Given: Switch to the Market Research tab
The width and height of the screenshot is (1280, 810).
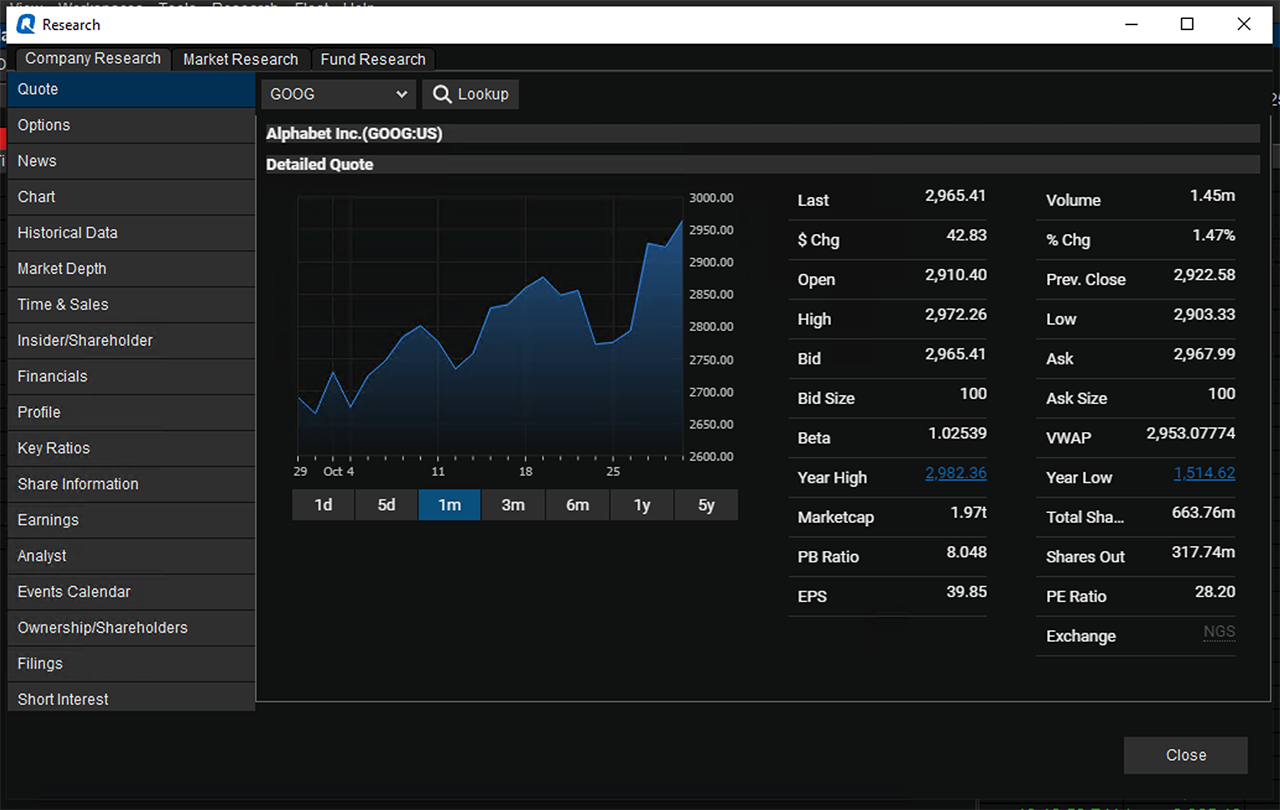Looking at the screenshot, I should pos(241,60).
